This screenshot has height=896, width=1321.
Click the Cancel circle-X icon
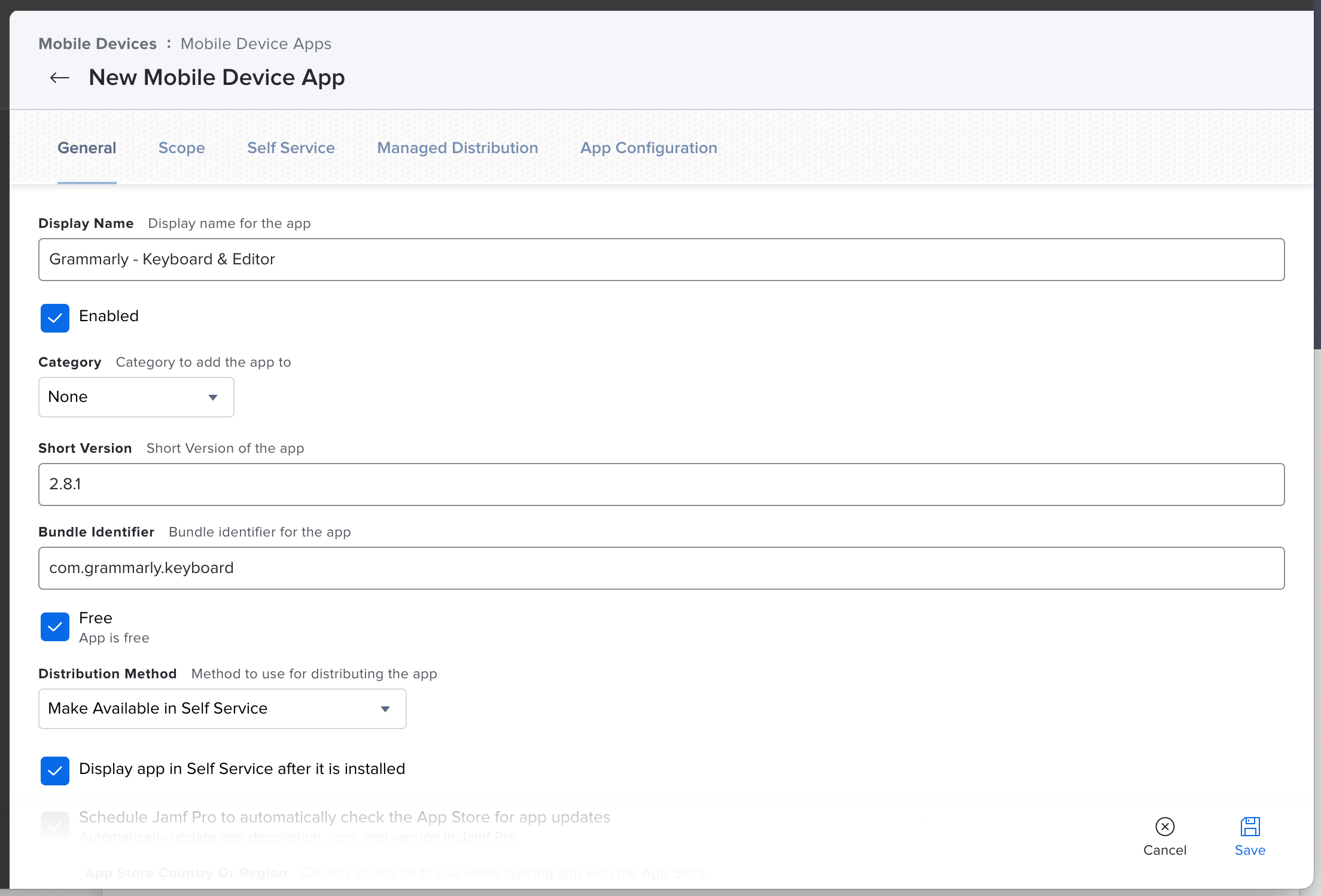1165,827
